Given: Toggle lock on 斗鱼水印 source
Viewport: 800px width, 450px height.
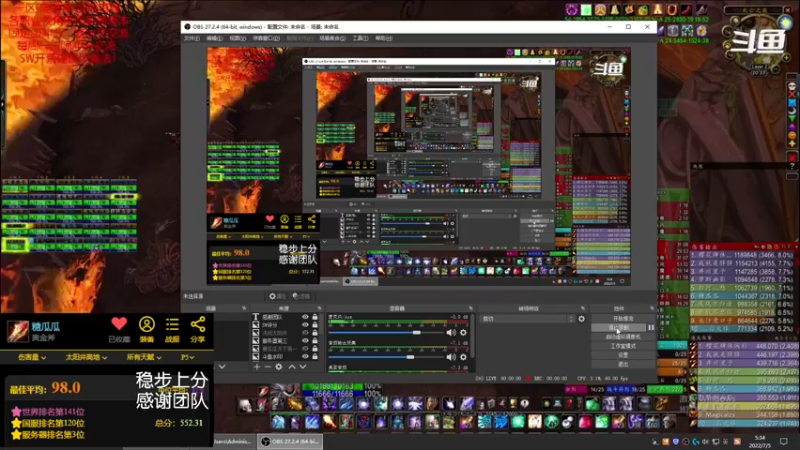Looking at the screenshot, I should [315, 356].
